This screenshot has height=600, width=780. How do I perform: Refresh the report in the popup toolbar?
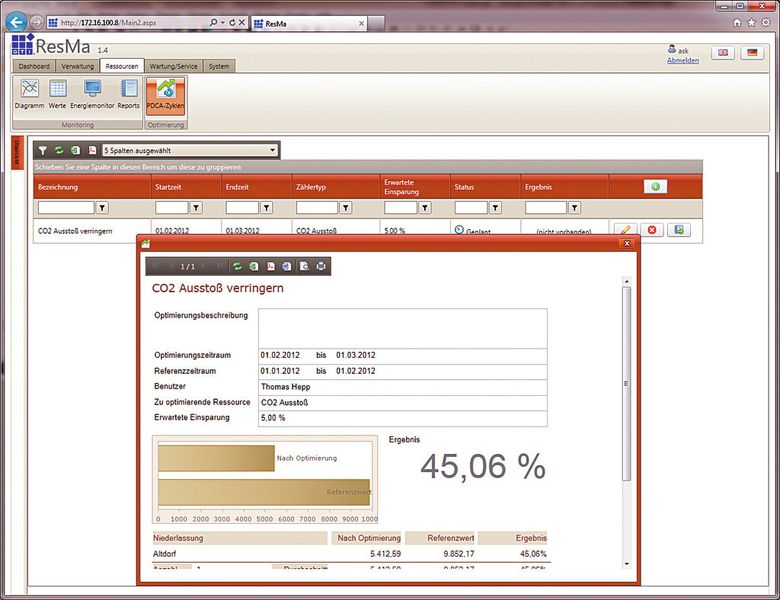point(237,266)
